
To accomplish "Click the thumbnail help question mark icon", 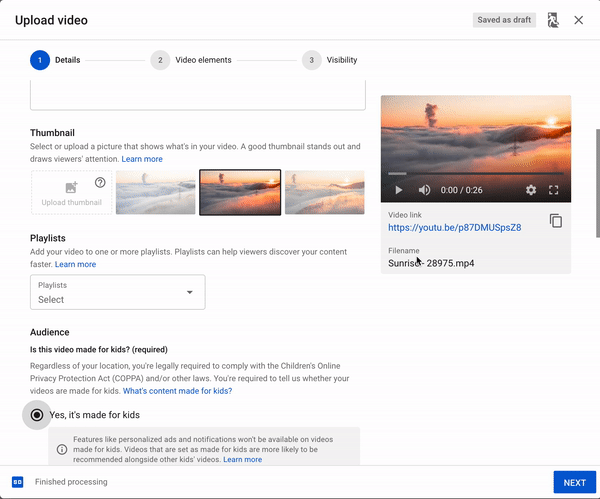I will pos(100,183).
